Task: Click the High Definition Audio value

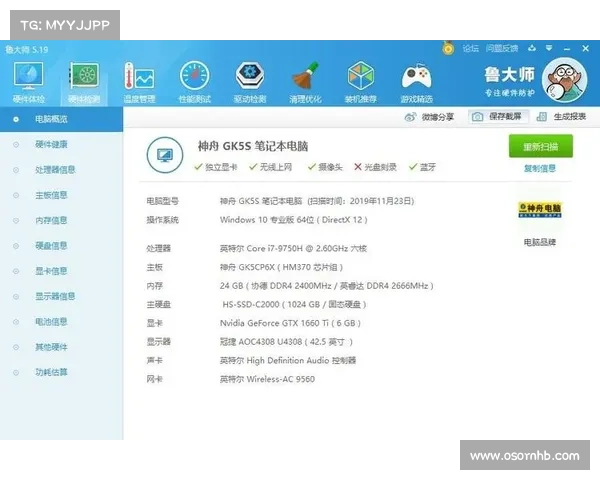Action: pyautogui.click(x=288, y=361)
